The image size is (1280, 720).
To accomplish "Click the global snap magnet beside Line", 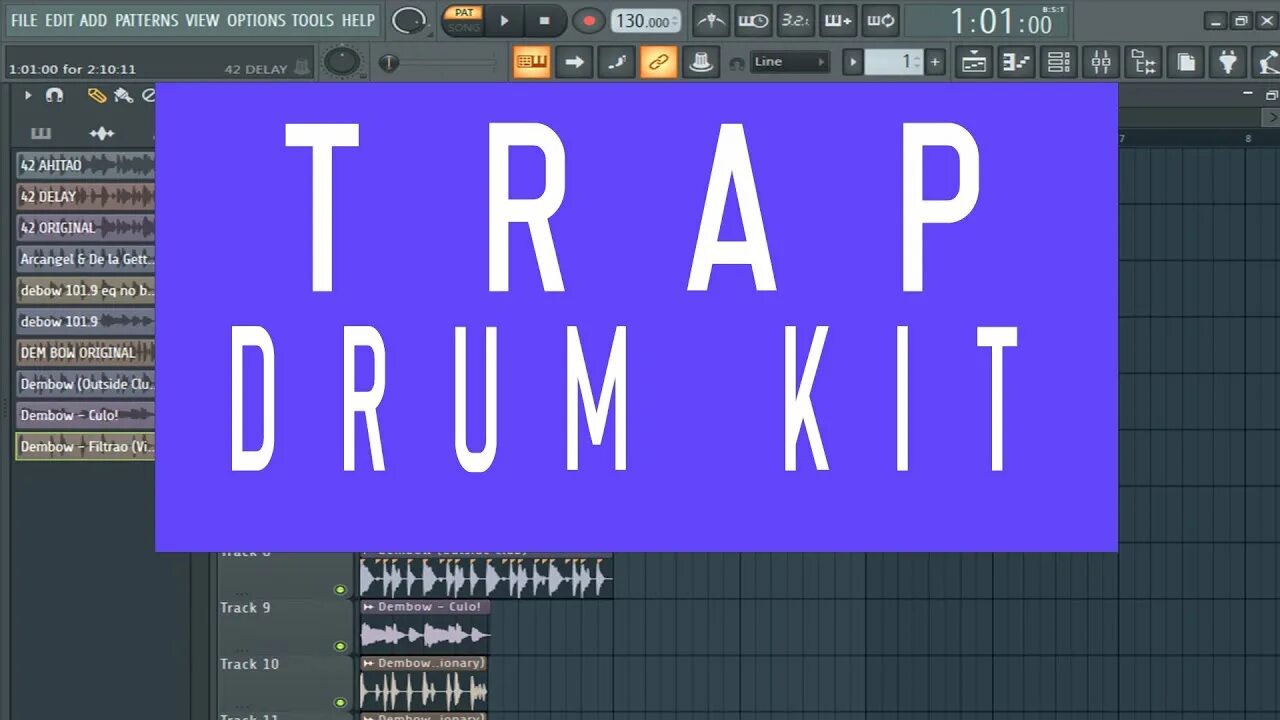I will click(737, 63).
